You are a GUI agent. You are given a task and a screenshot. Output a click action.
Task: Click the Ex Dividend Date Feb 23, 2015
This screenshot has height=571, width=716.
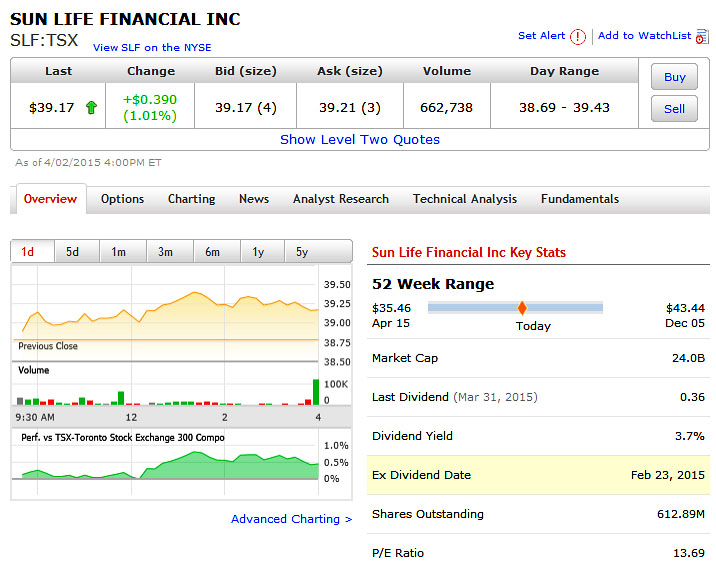[668, 475]
